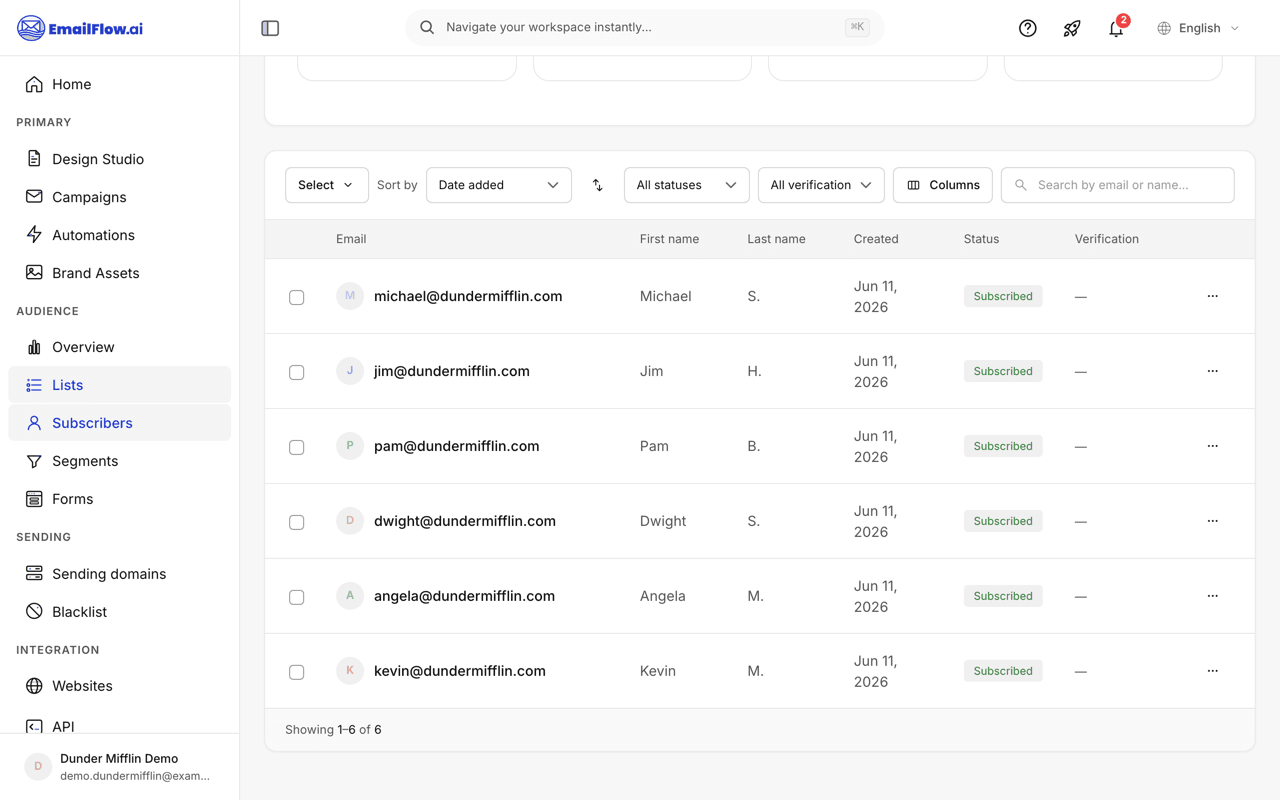This screenshot has height=800, width=1280.
Task: Open row actions for angela@dundermifflin.com
Action: [x=1213, y=596]
